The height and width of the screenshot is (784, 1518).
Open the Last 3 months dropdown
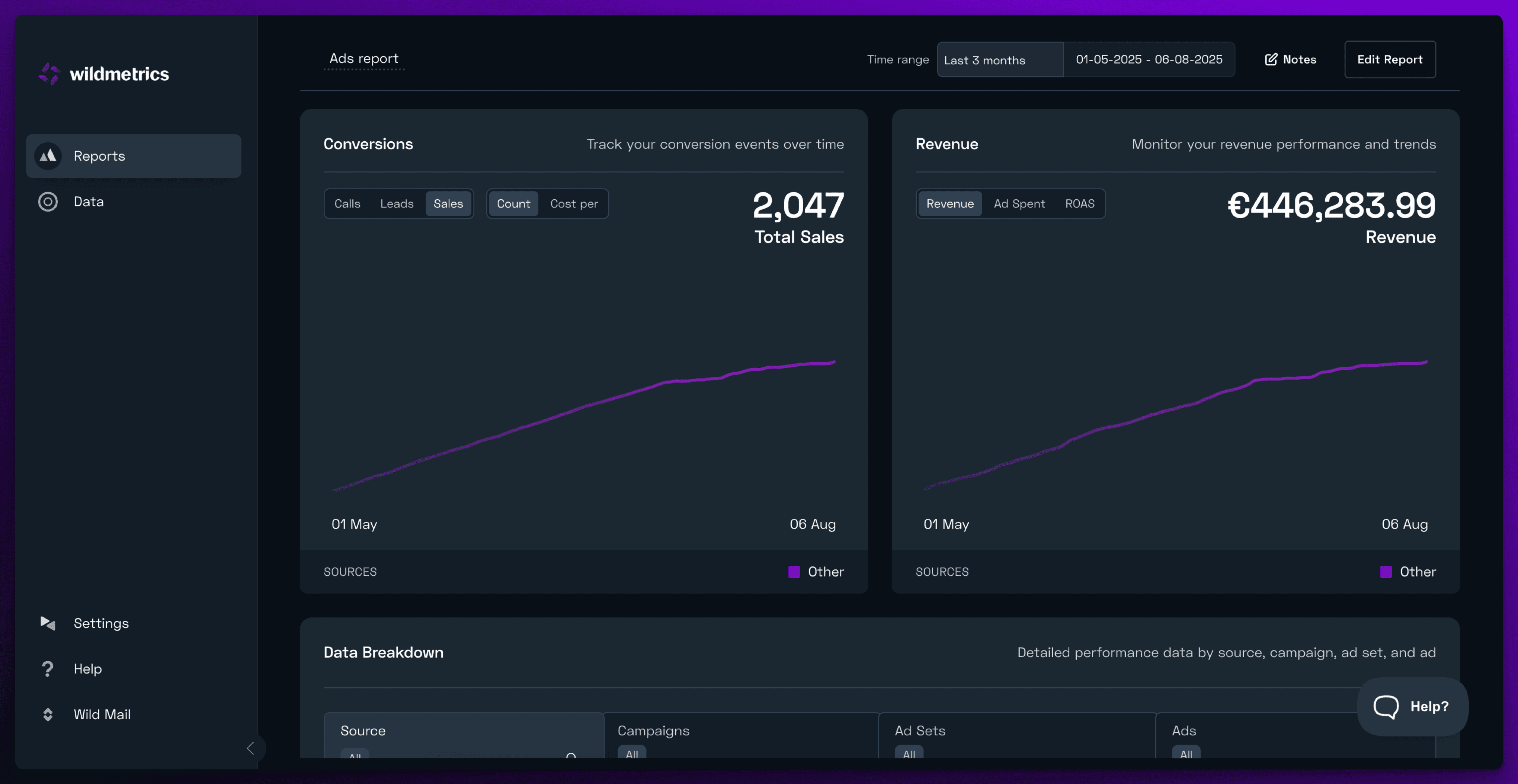[x=999, y=60]
